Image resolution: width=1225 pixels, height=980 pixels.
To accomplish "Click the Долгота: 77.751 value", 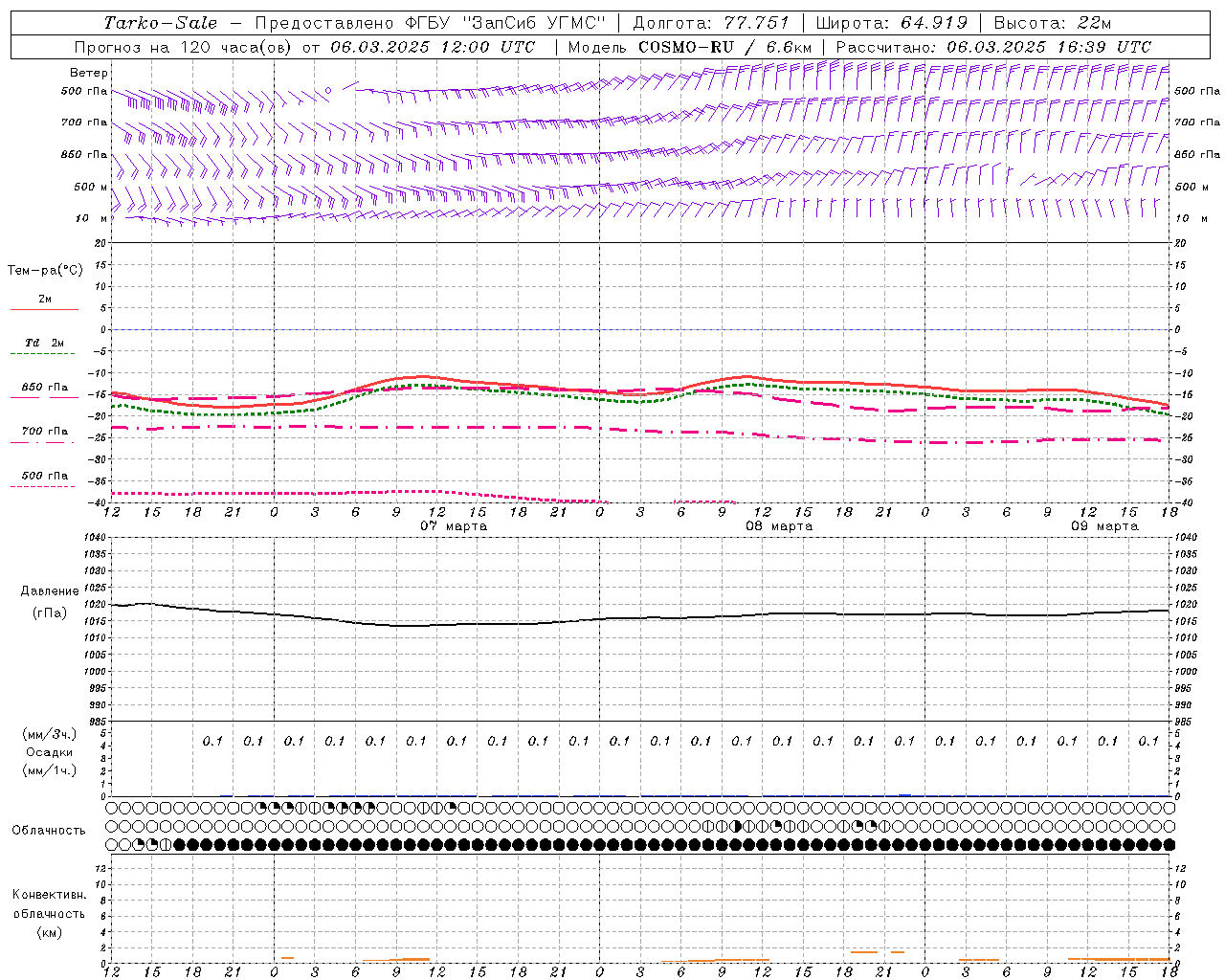I will pyautogui.click(x=711, y=22).
